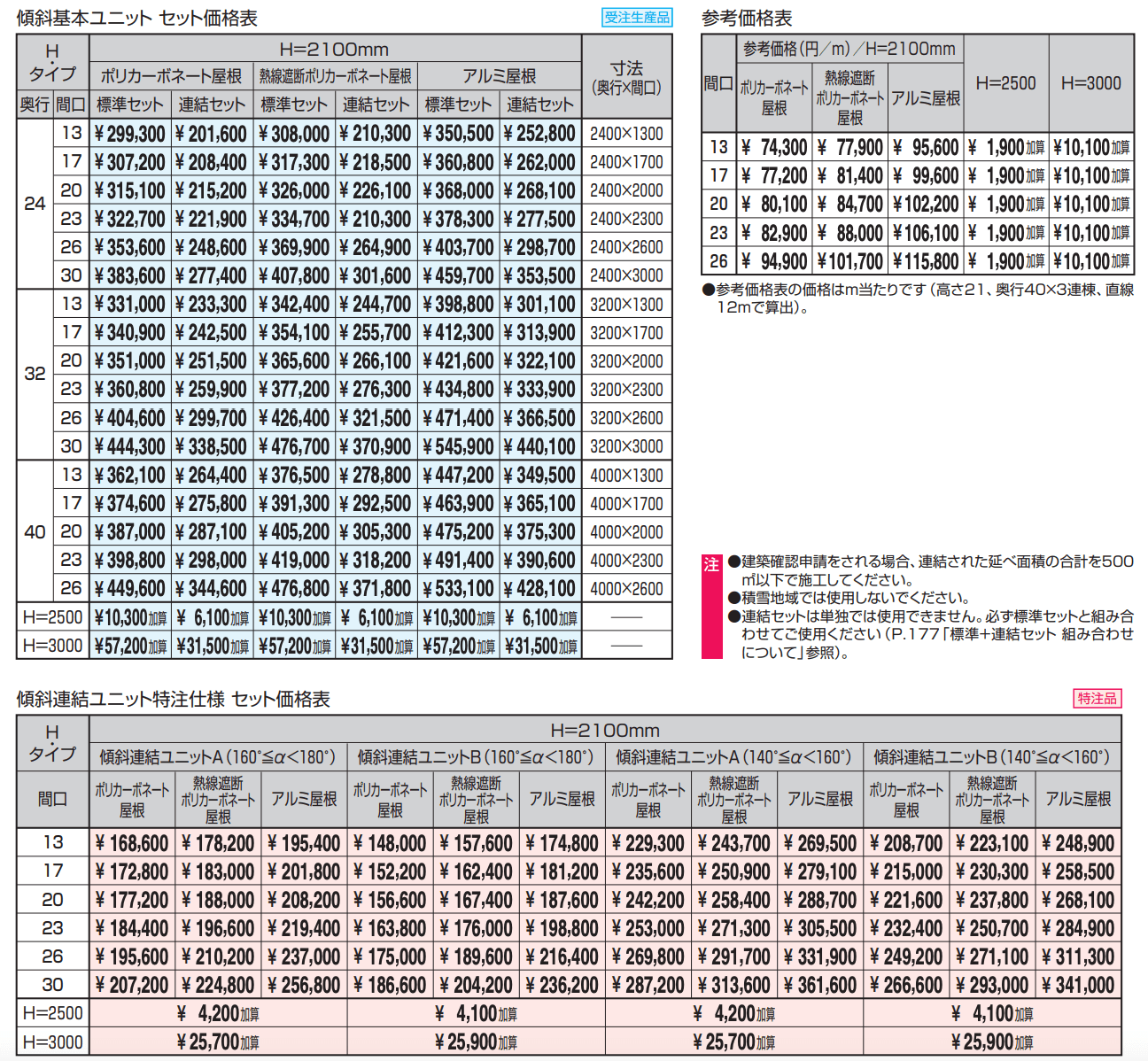Select the 参考価格表 heading

point(747,18)
